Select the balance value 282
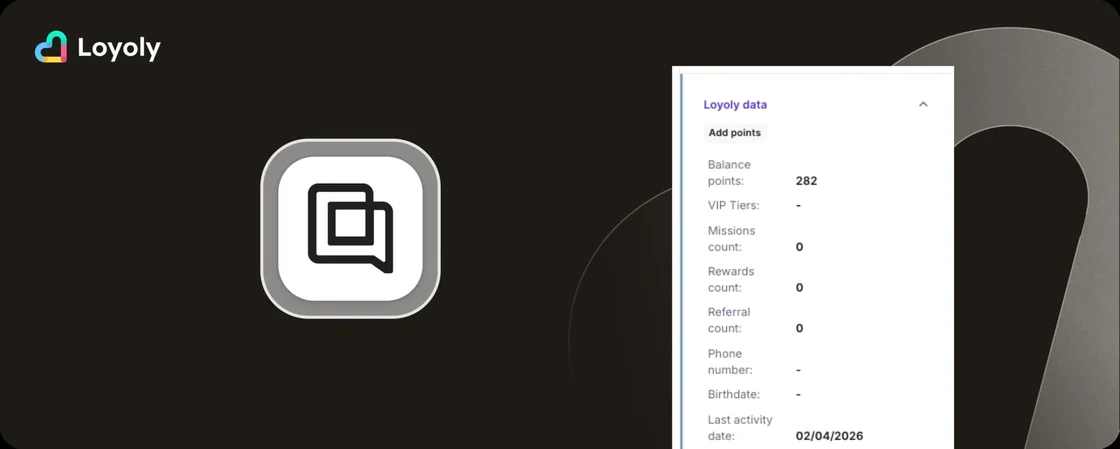 [x=806, y=181]
